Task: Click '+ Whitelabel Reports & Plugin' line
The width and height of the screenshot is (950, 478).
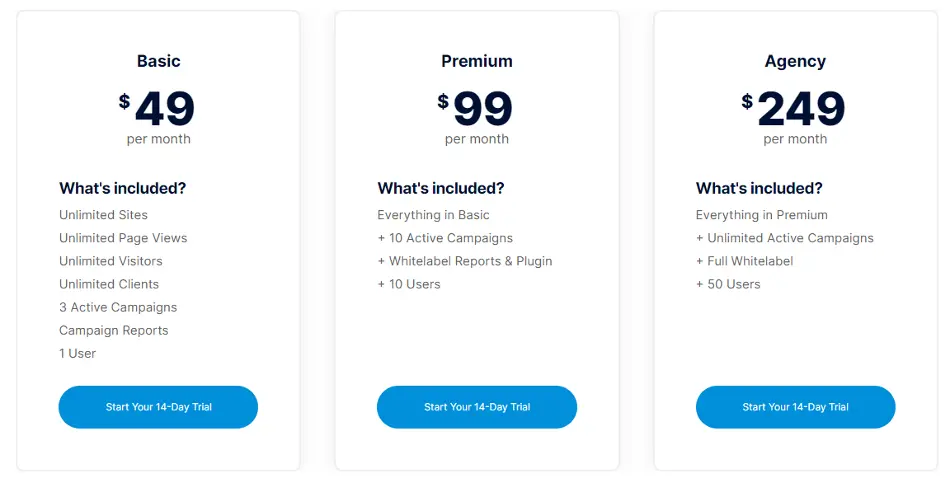Action: coord(465,261)
